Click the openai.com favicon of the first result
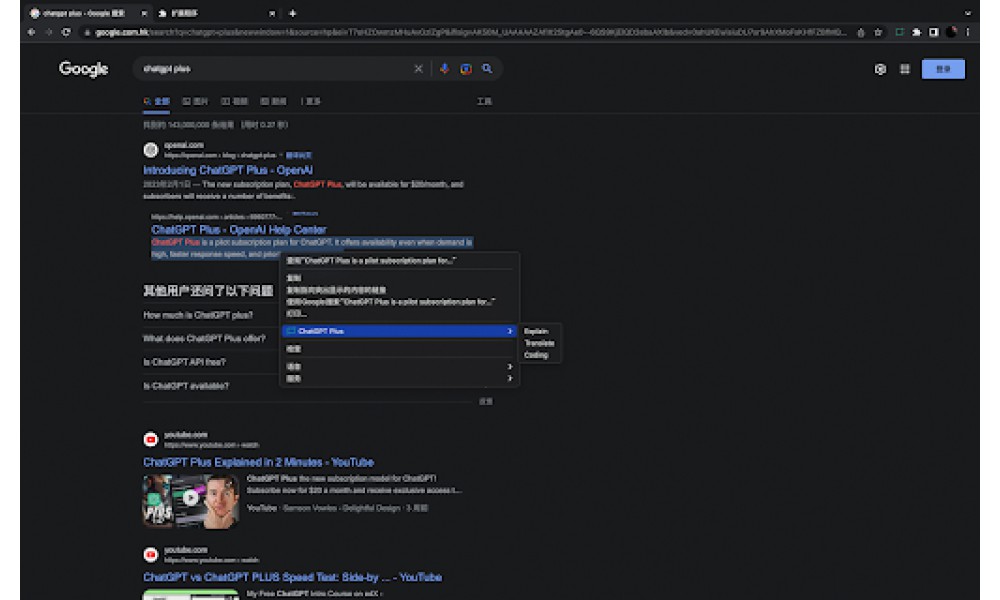The width and height of the screenshot is (1000, 600). tap(151, 150)
